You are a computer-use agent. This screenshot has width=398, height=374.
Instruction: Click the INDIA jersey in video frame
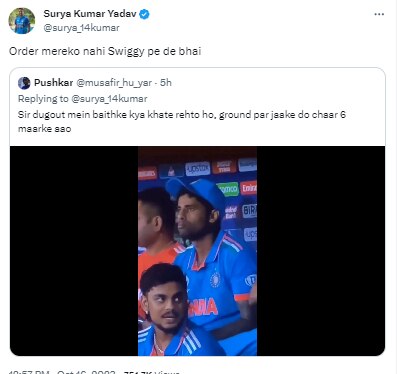tap(203, 307)
